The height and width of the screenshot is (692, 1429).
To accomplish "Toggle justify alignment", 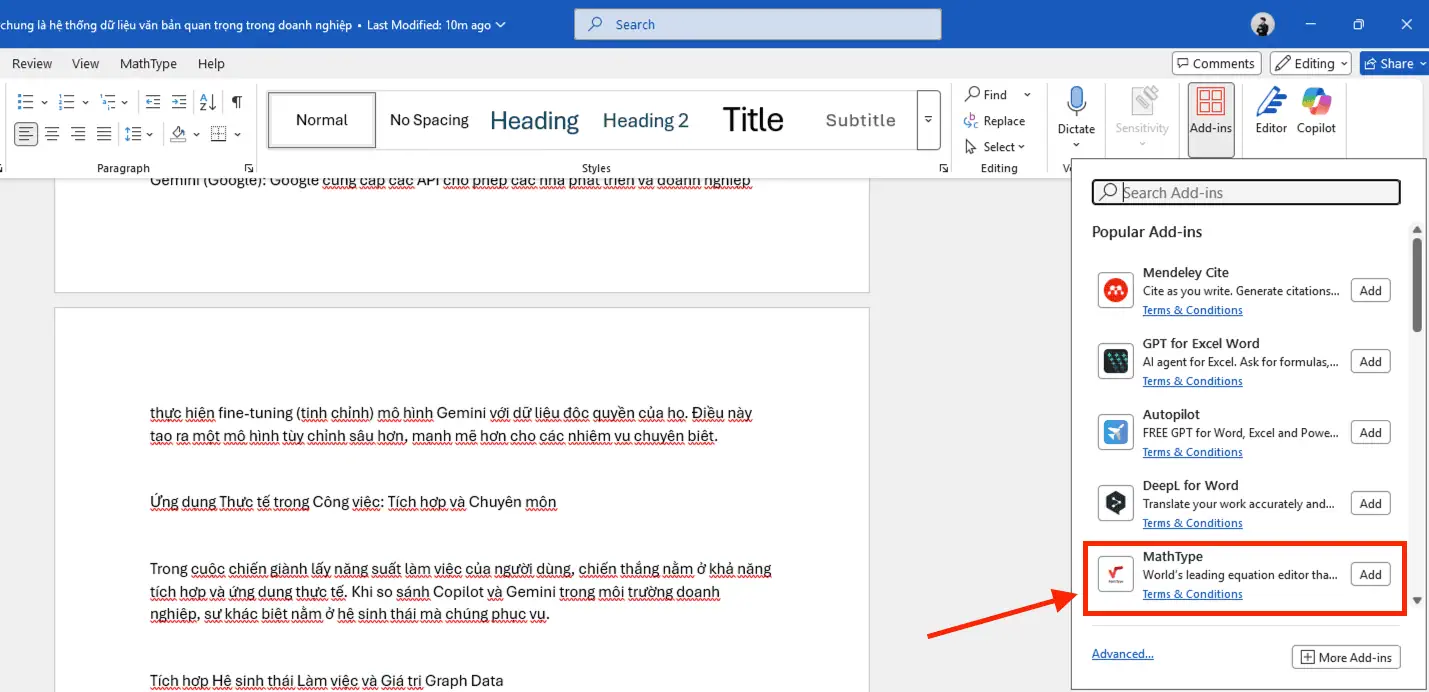I will click(103, 133).
